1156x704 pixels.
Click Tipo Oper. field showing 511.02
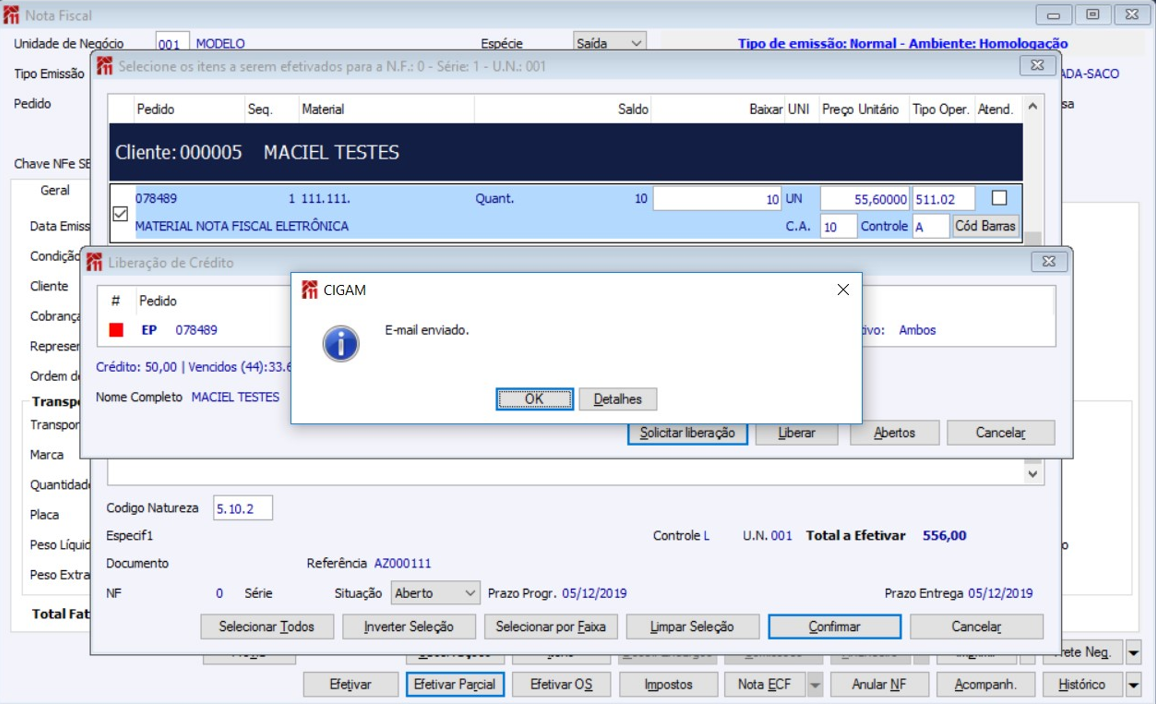(943, 199)
